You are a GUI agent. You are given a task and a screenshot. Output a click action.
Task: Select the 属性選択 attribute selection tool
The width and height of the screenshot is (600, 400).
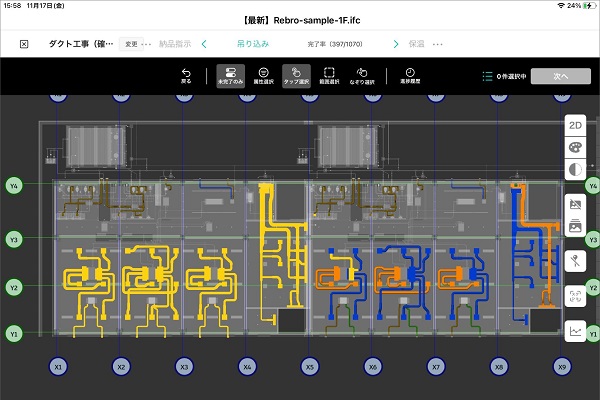[x=261, y=76]
